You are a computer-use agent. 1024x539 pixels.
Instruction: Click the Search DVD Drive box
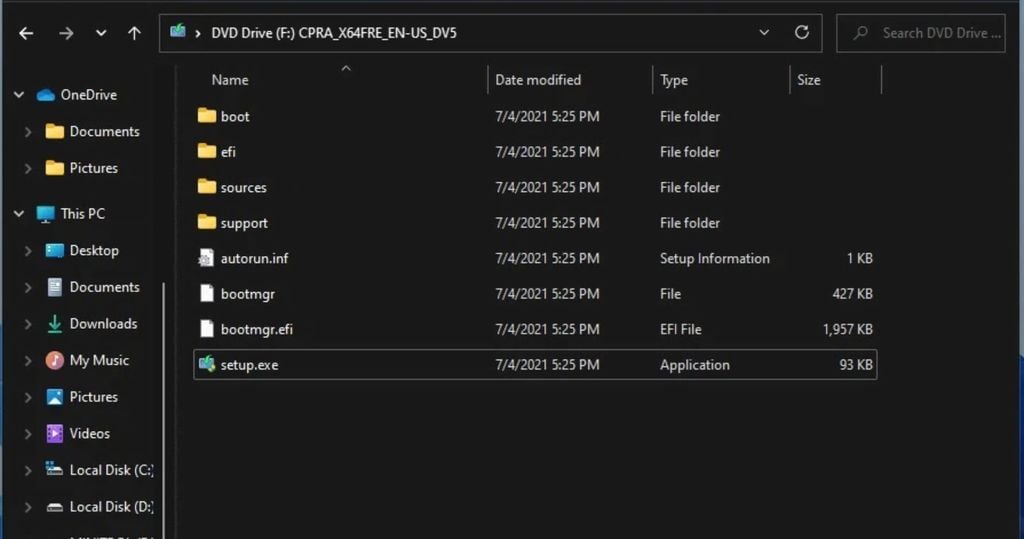[x=920, y=33]
